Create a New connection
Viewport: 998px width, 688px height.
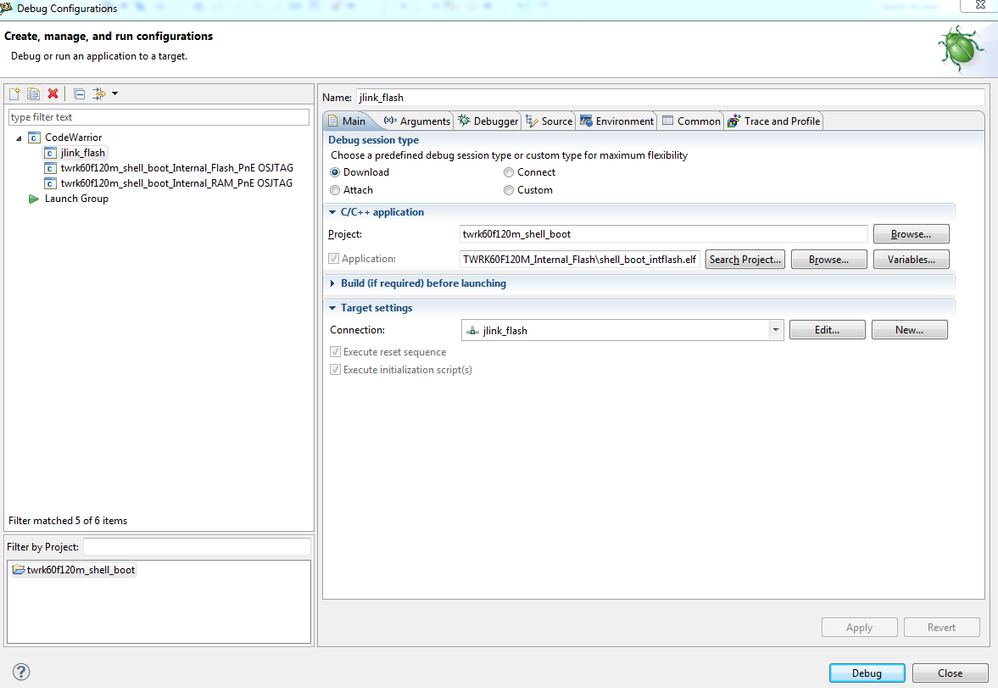click(x=909, y=330)
